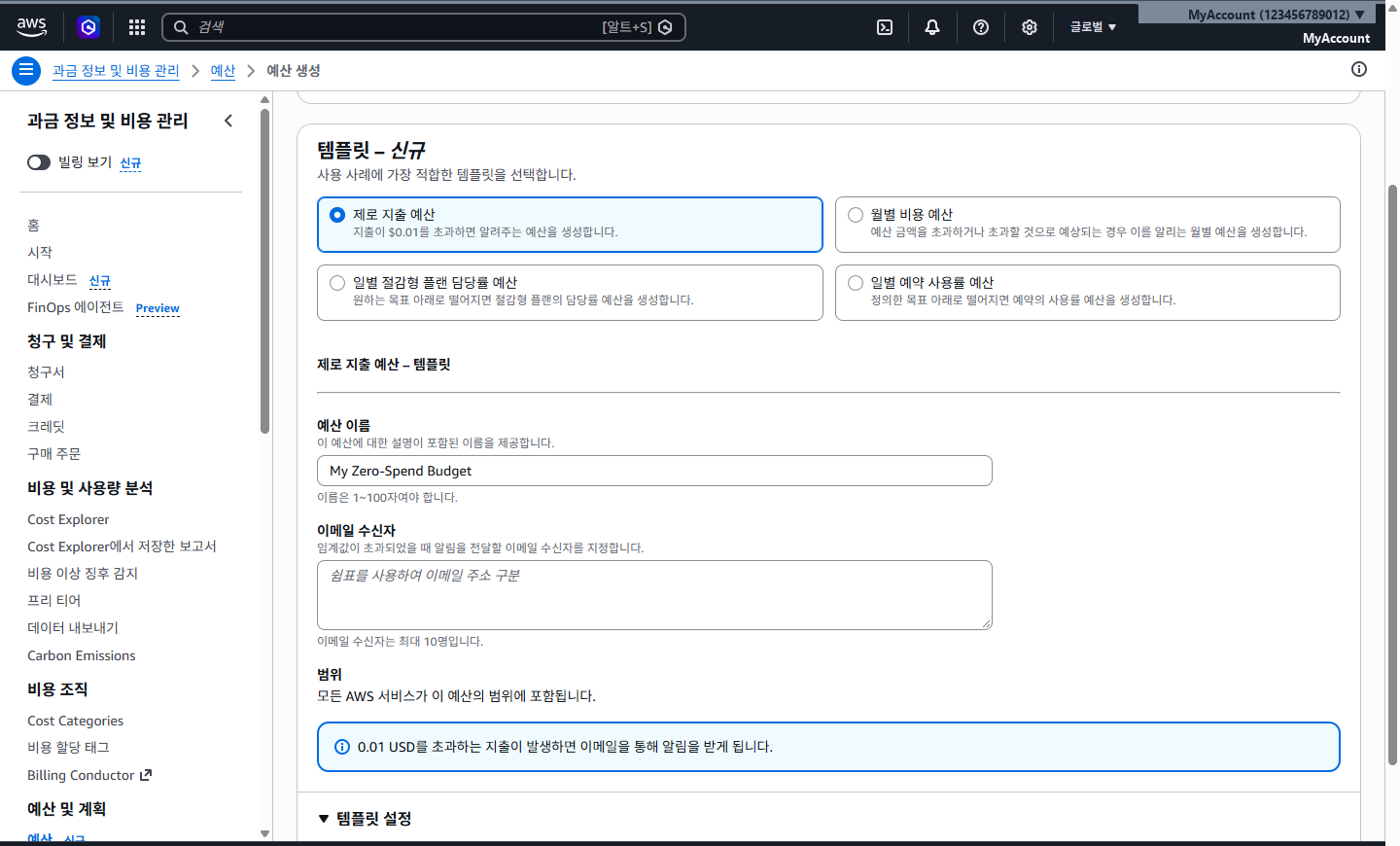
Task: Click the 과금 정보 및 비용 관리 breadcrumb
Action: (x=116, y=70)
